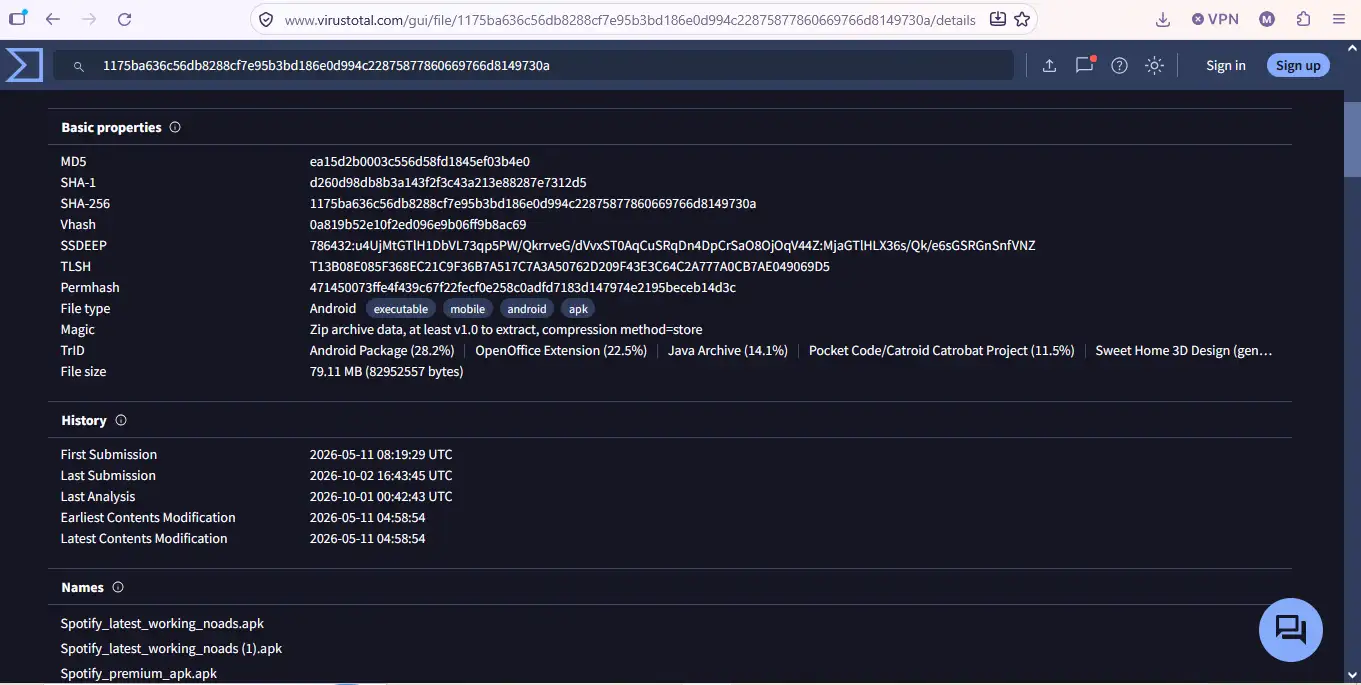
Task: Click the SSDEEP value
Action: tap(673, 245)
